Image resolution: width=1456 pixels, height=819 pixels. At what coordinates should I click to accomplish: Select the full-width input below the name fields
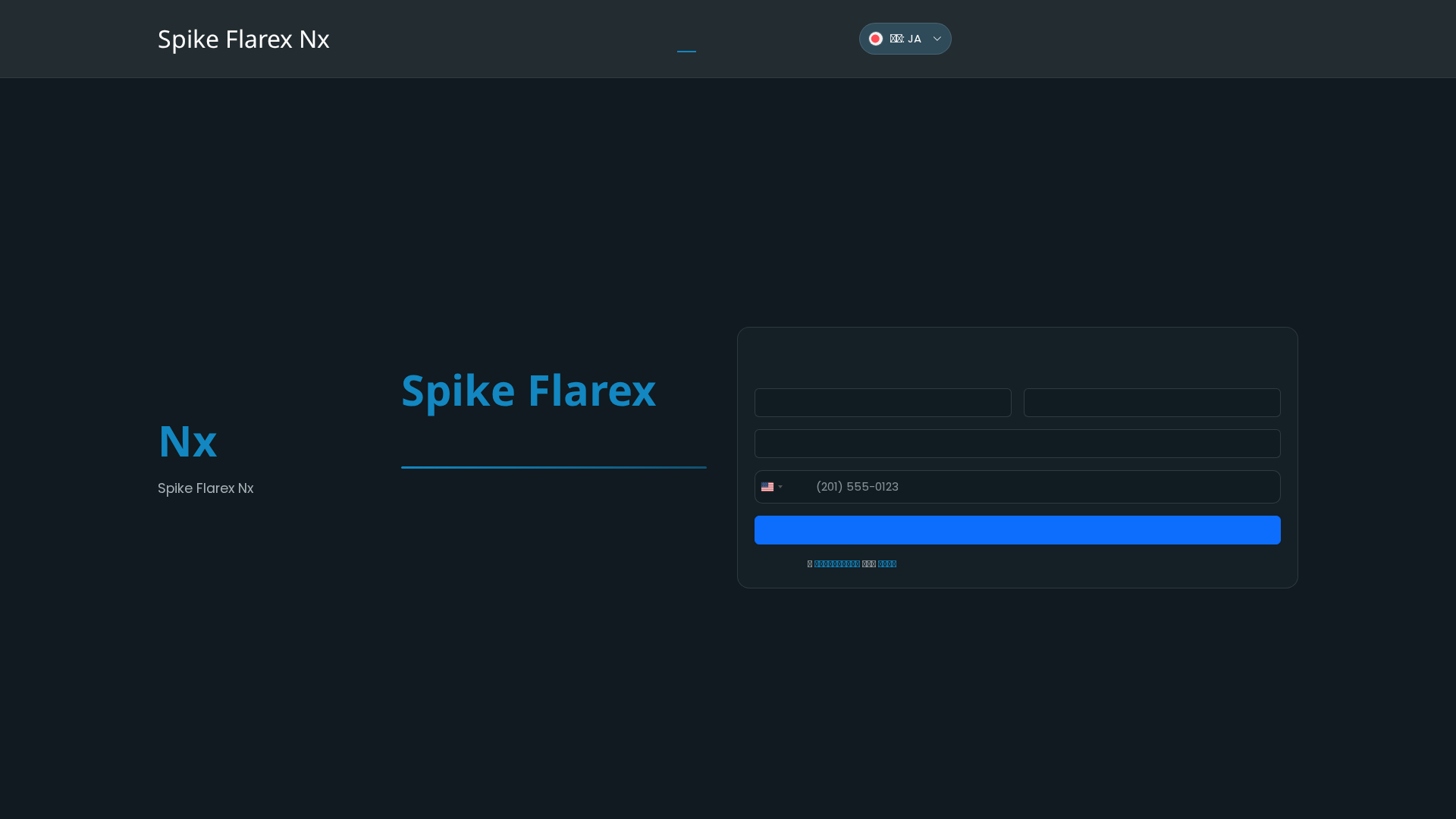pos(1017,444)
